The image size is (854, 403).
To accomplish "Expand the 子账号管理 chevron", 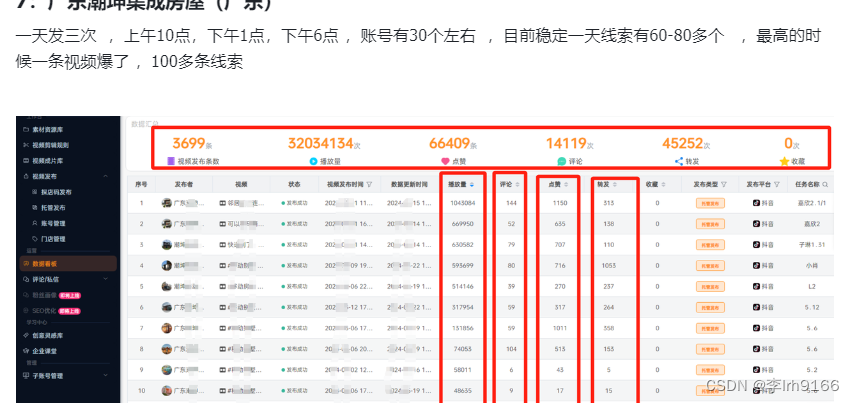I will 106,376.
